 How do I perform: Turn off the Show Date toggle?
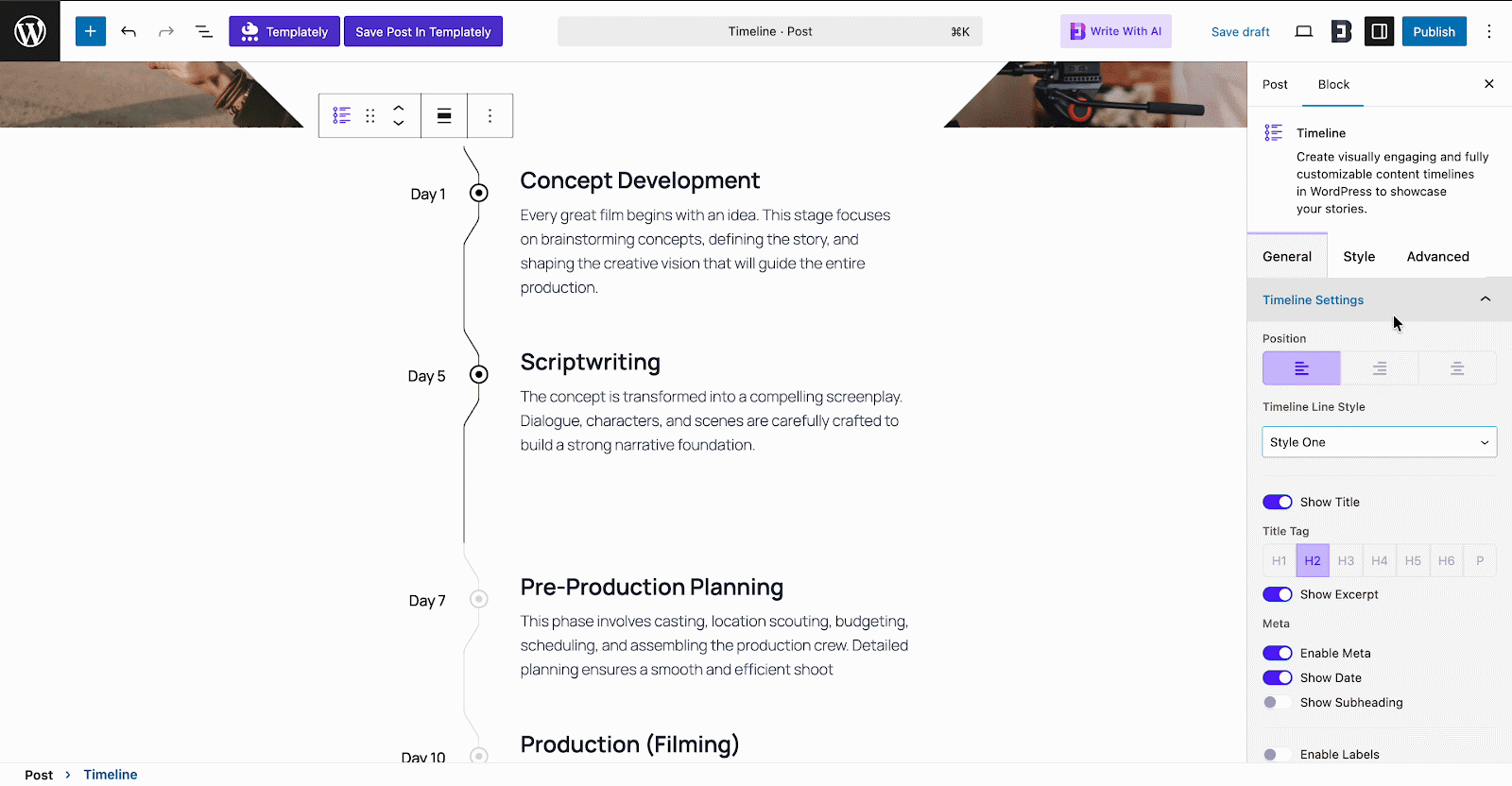click(x=1277, y=677)
